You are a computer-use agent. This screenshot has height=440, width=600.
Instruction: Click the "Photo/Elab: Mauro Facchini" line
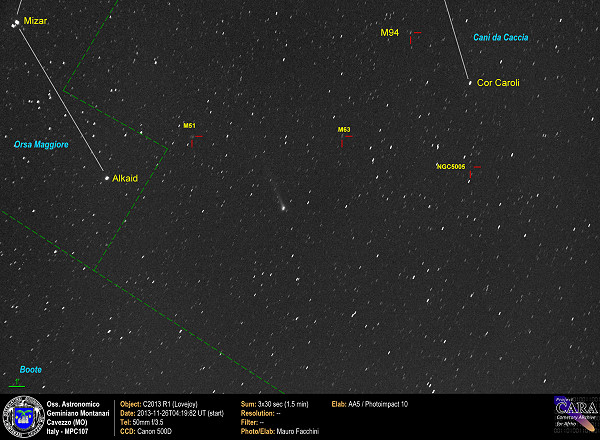coord(280,432)
